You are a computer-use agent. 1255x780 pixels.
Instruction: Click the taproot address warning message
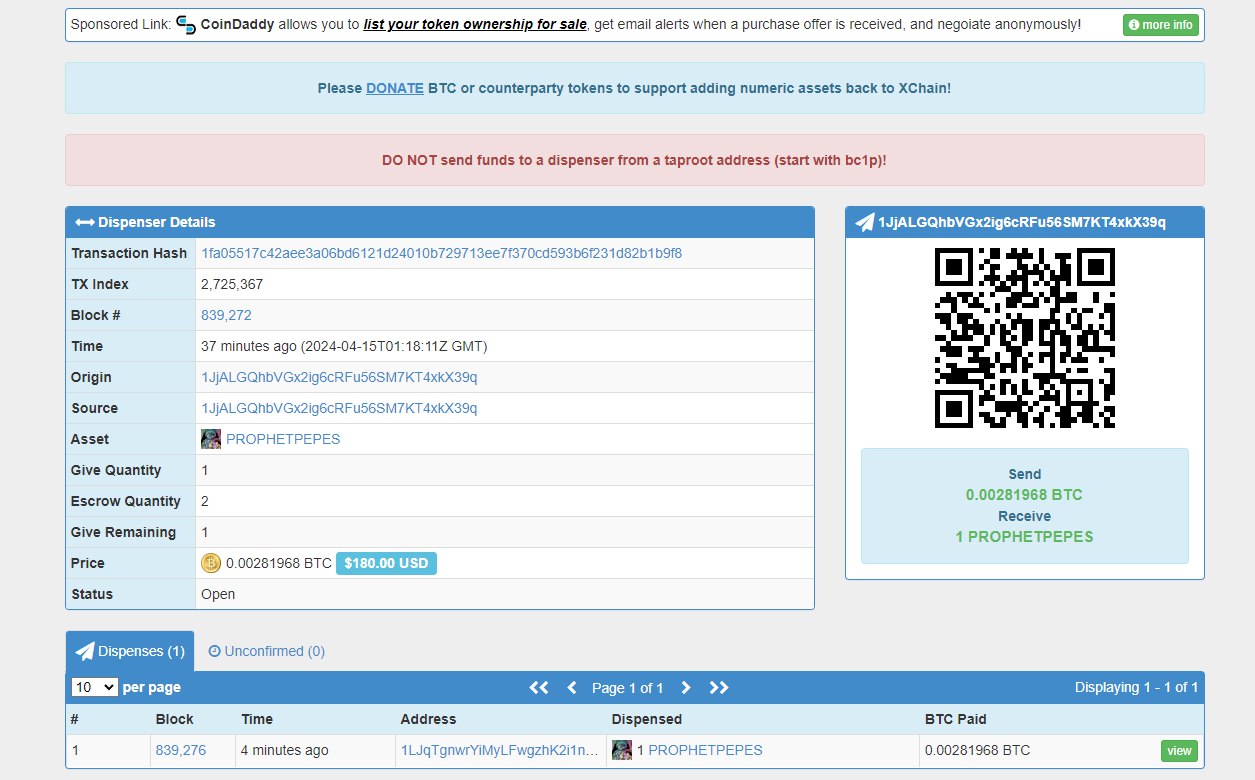point(635,160)
